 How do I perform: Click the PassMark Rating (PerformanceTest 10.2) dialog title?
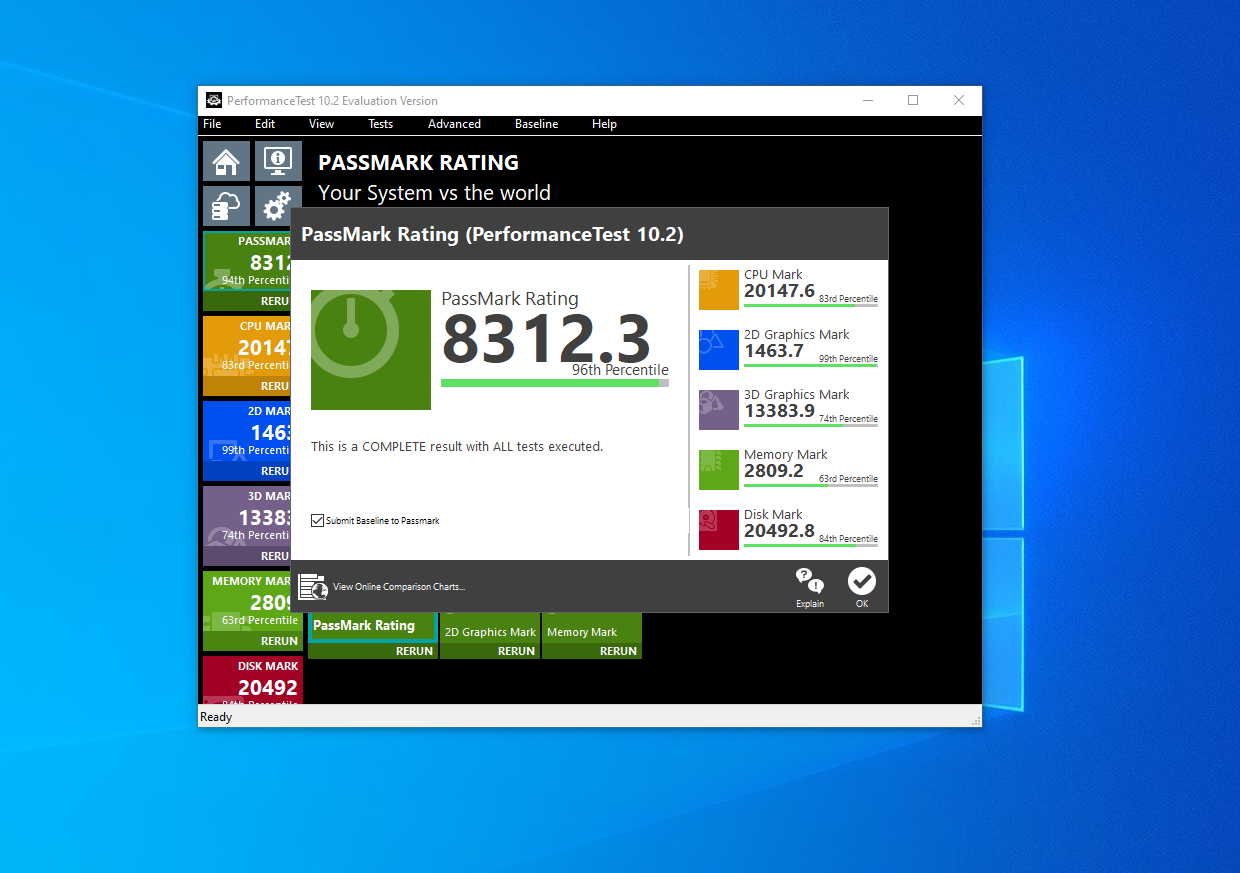coord(492,235)
